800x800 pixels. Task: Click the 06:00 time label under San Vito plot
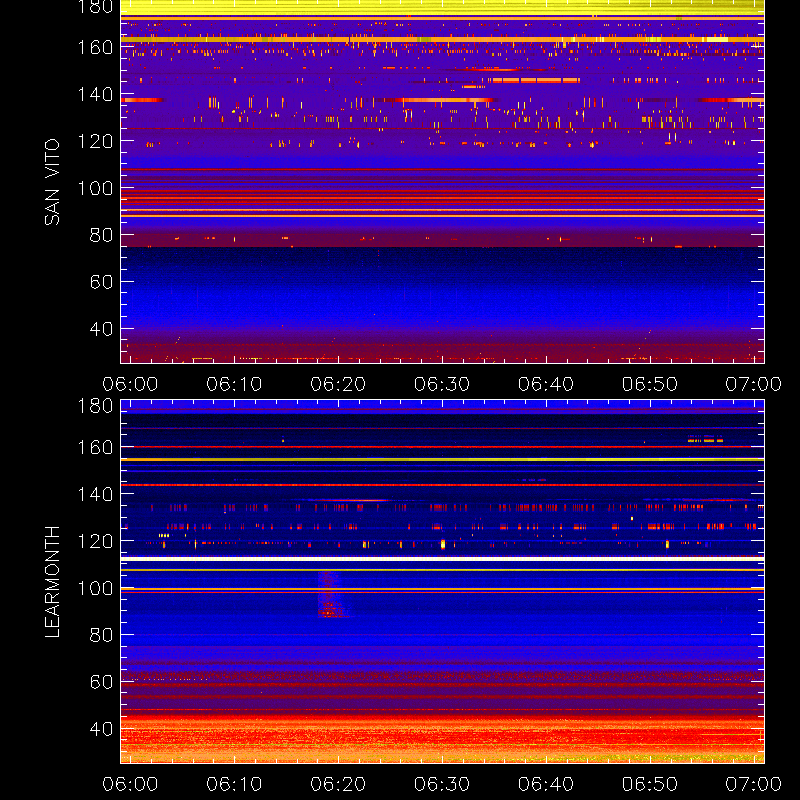click(x=130, y=384)
